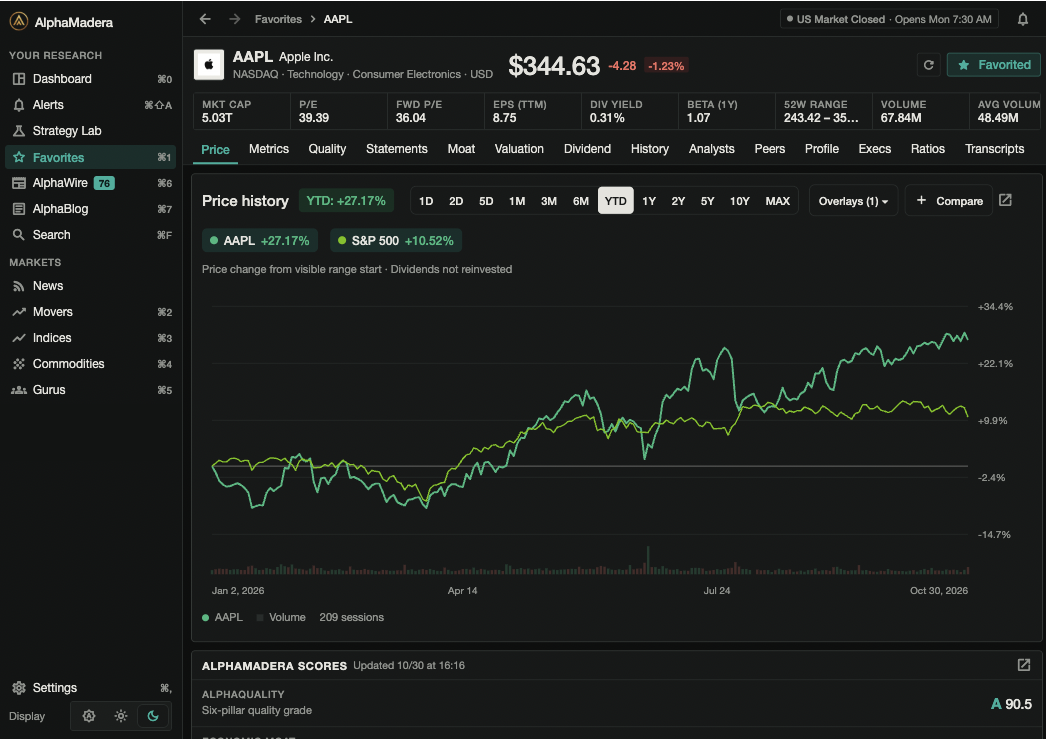
Task: Pop out the Price history chart
Action: click(x=1005, y=200)
